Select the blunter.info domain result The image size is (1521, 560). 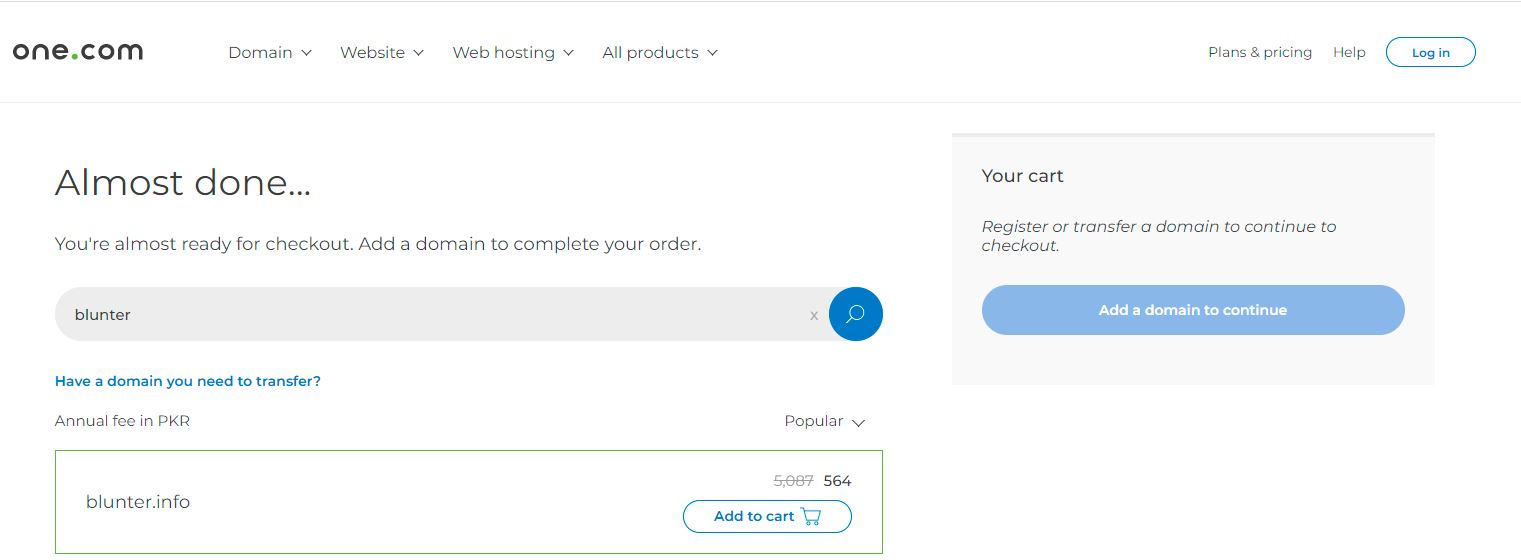(x=469, y=502)
